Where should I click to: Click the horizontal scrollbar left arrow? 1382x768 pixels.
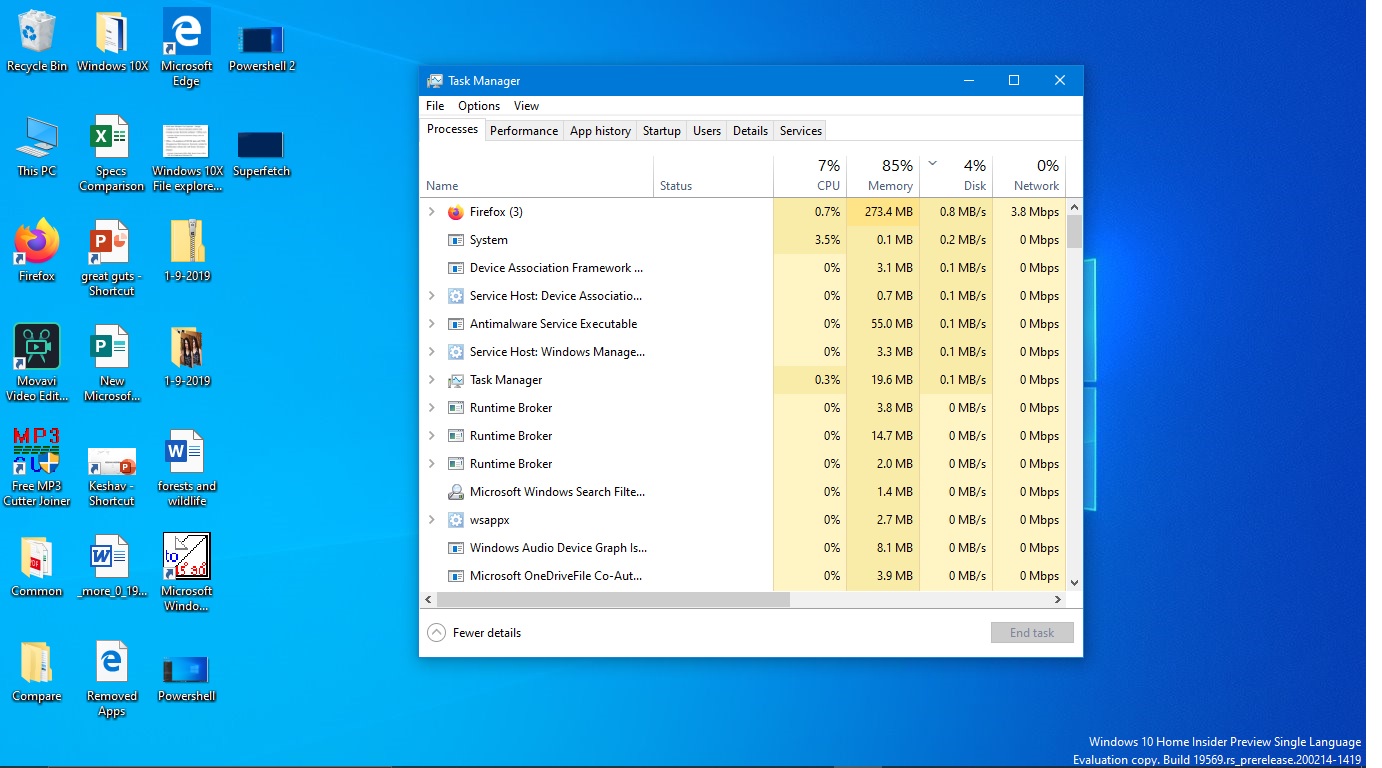tap(429, 600)
